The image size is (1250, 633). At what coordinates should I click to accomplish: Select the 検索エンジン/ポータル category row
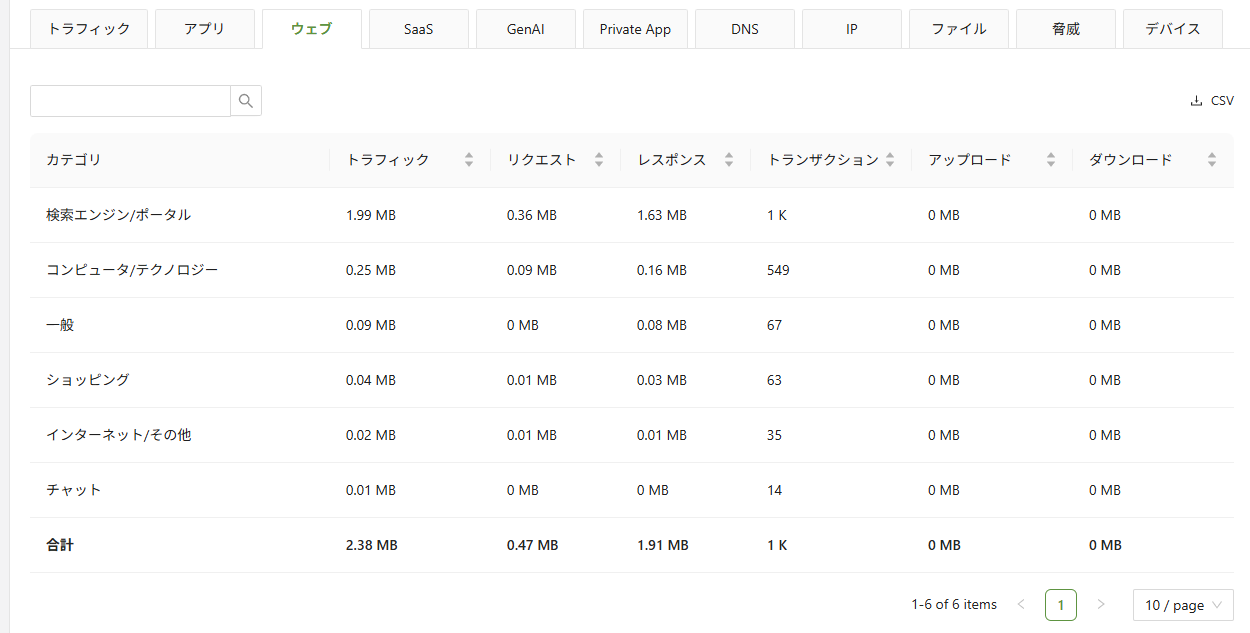click(118, 215)
